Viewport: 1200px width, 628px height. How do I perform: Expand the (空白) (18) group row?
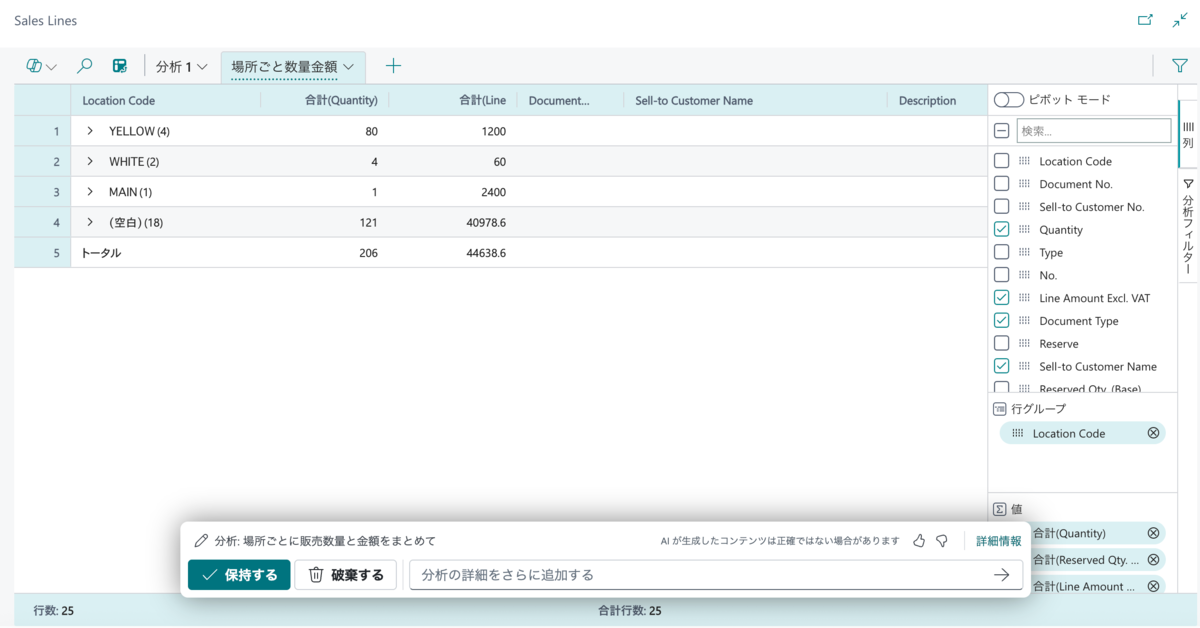coord(89,222)
